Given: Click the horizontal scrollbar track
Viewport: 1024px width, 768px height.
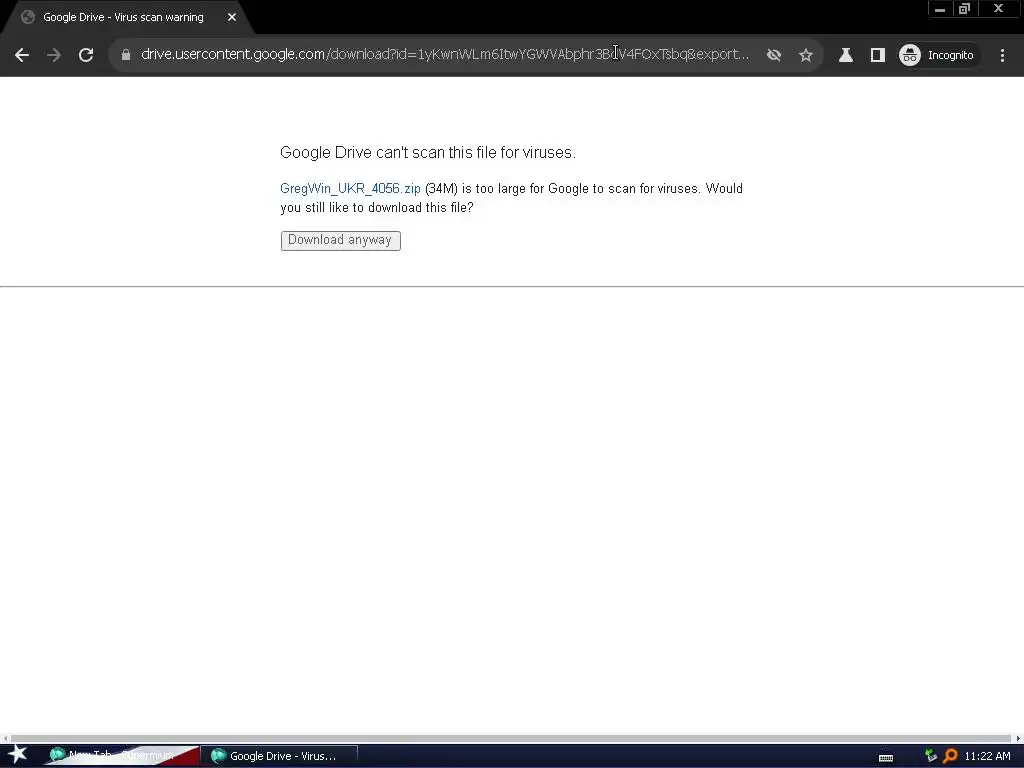Looking at the screenshot, I should [x=511, y=739].
